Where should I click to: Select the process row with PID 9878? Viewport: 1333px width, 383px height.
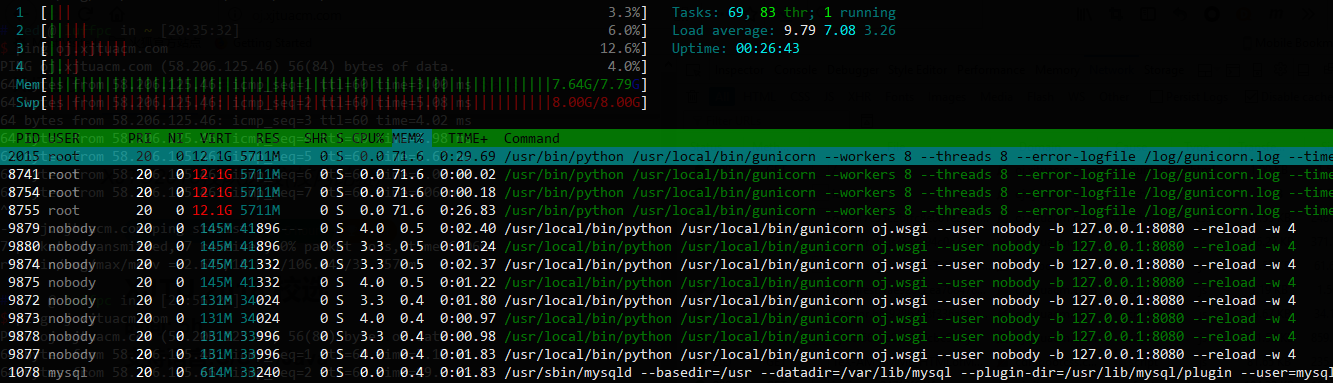(x=666, y=336)
